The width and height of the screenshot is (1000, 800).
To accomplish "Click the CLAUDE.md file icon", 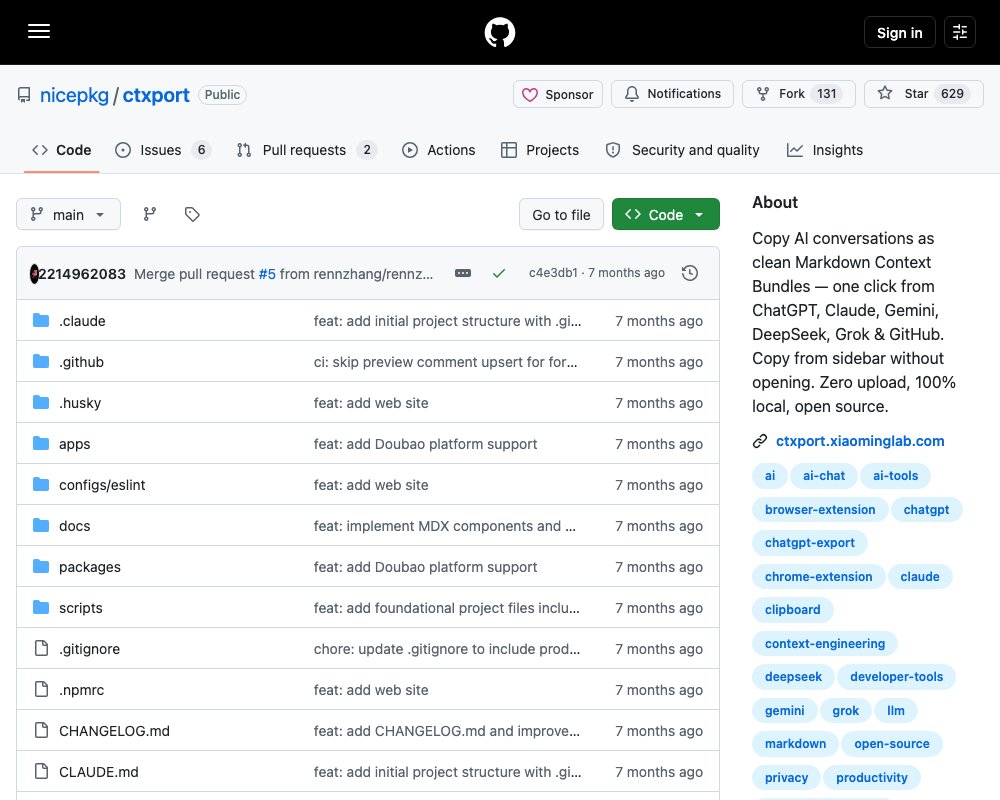I will (x=41, y=771).
